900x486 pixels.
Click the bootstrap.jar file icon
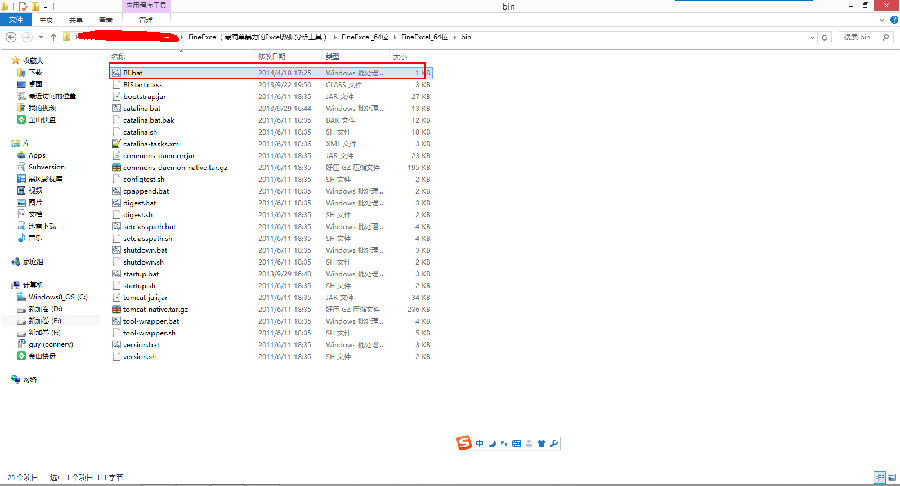(116, 96)
